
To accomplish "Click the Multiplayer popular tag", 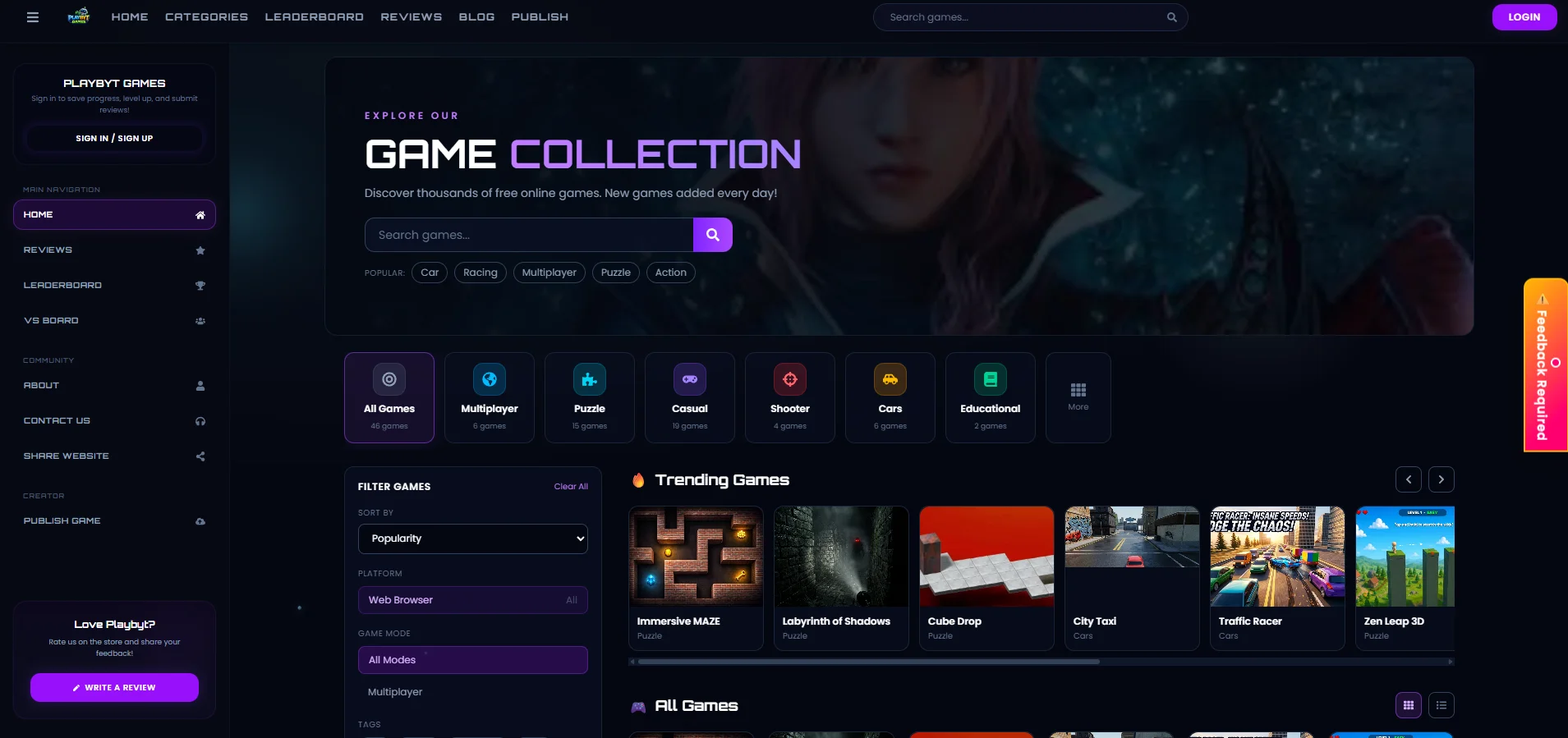I will 549,273.
